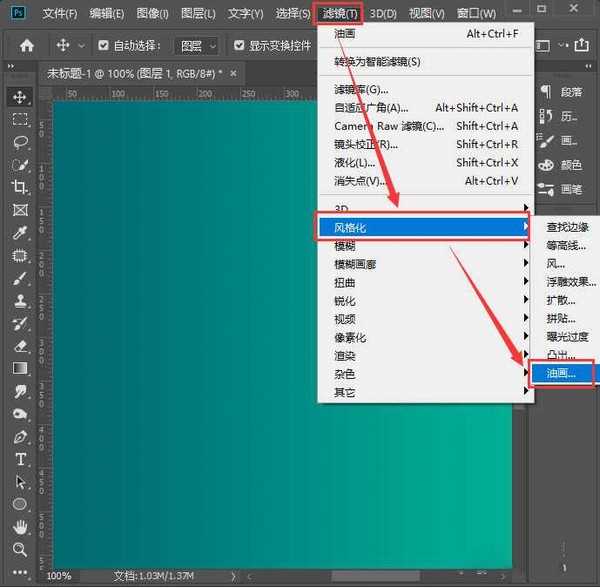Toggle the 自动选择 checkbox
Screen dimensions: 600x588
[104, 46]
